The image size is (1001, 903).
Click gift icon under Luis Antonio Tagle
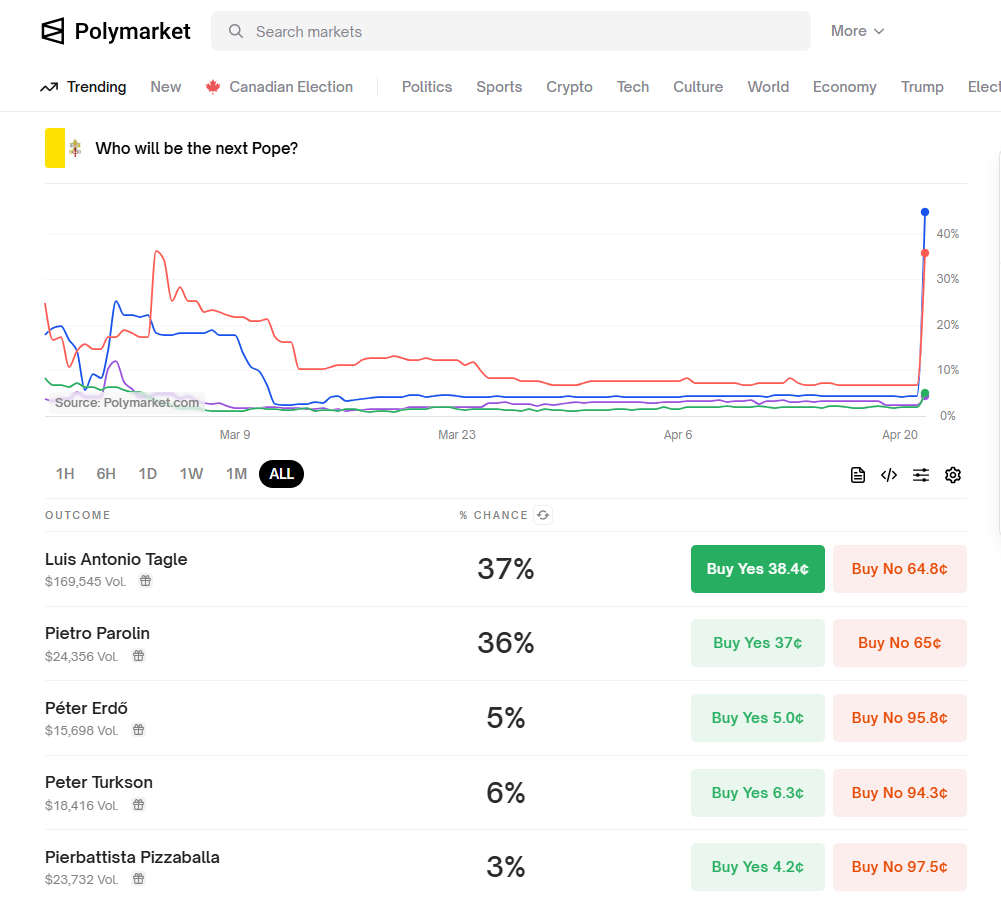pyautogui.click(x=146, y=581)
